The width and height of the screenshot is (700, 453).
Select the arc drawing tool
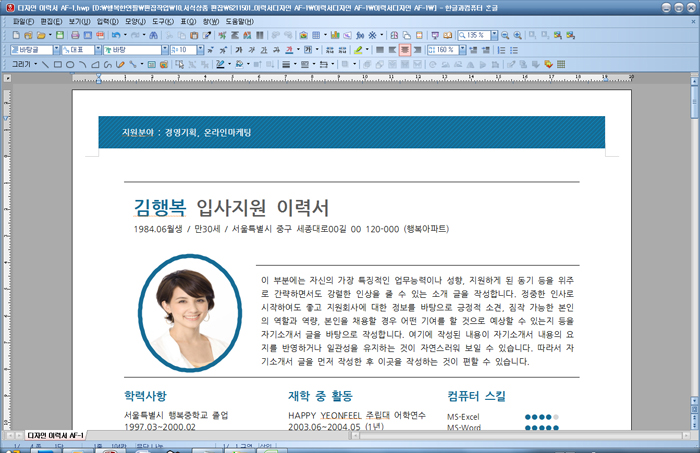(x=83, y=65)
